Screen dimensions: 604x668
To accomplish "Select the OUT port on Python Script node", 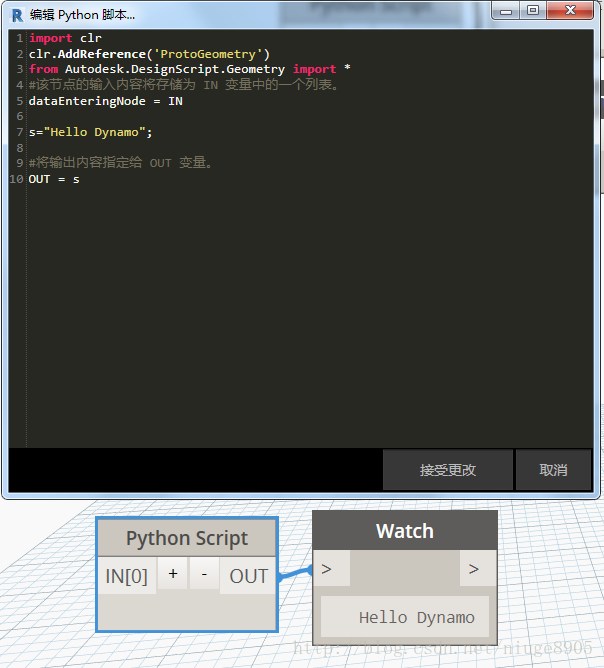I will [x=248, y=576].
